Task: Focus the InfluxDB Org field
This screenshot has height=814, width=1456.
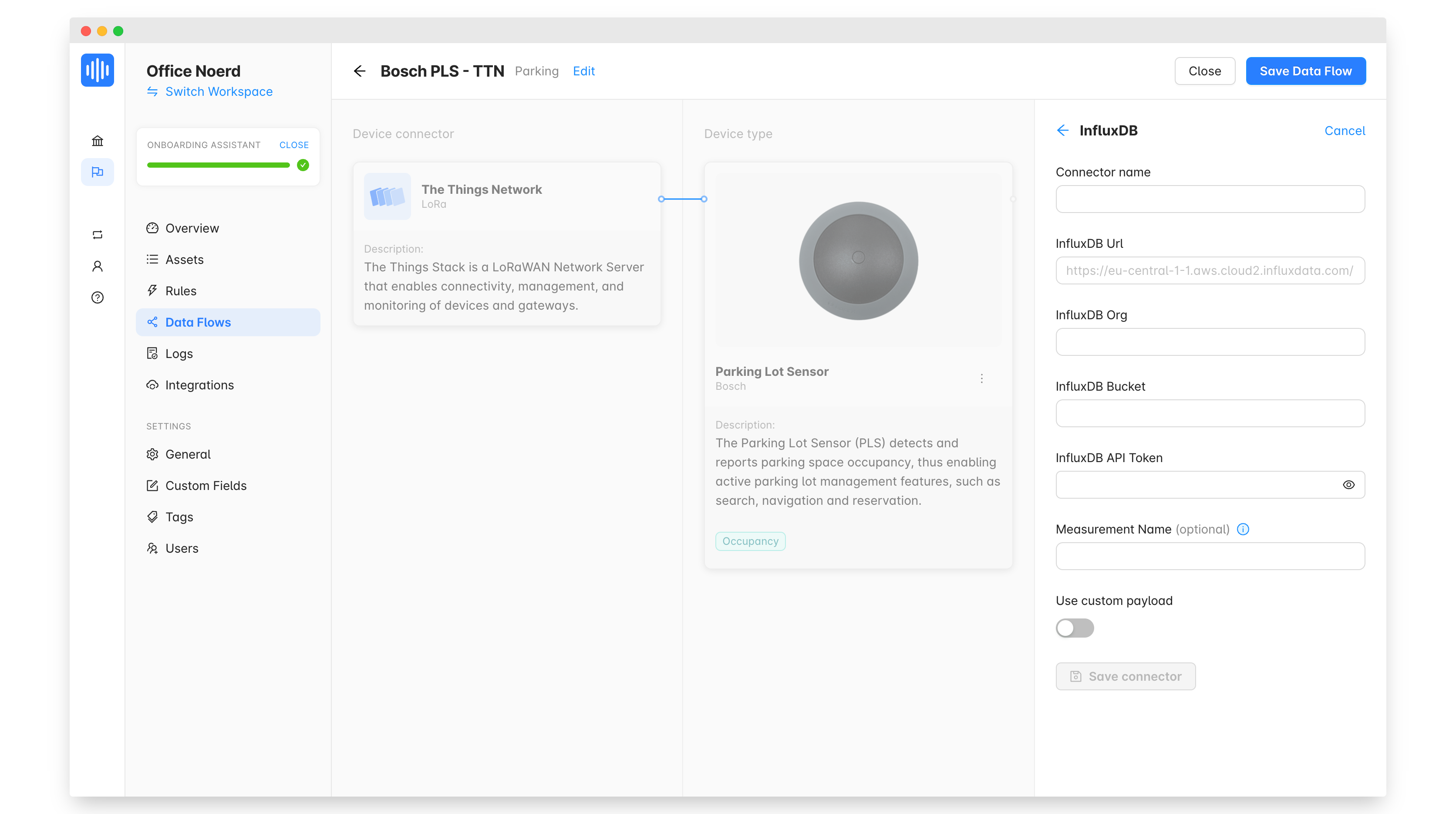Action: 1210,342
